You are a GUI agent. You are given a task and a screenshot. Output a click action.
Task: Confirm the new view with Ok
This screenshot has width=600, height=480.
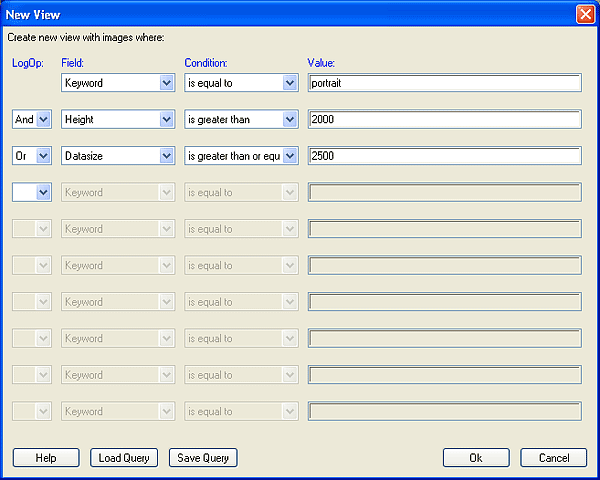(x=476, y=458)
